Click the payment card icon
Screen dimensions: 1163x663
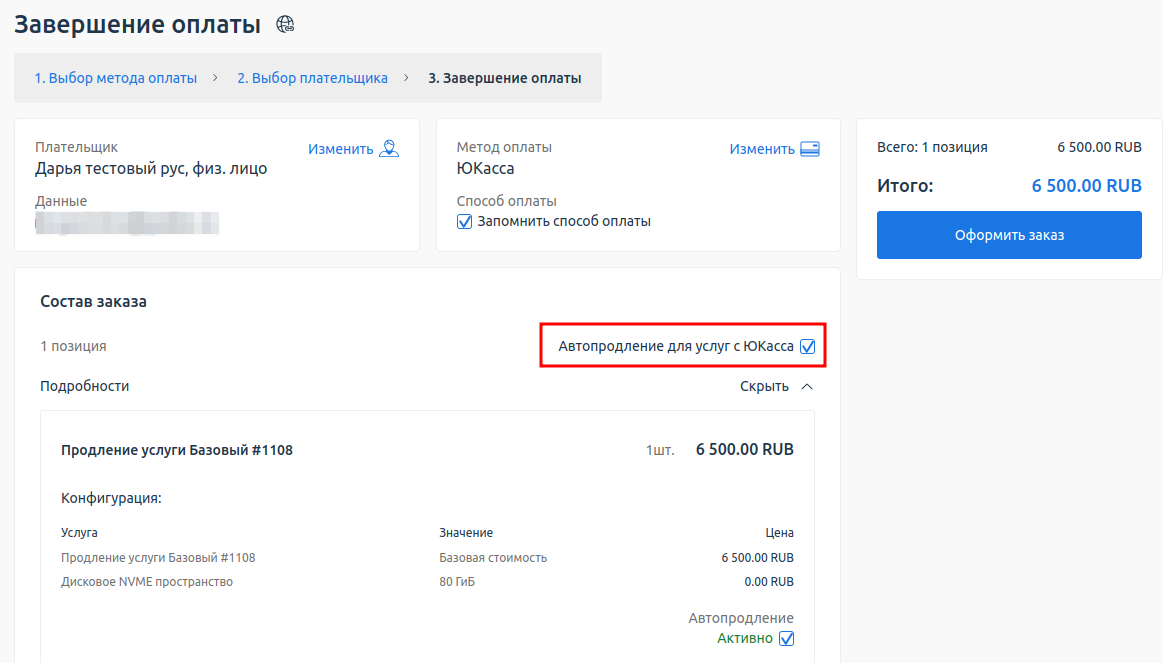coord(810,149)
